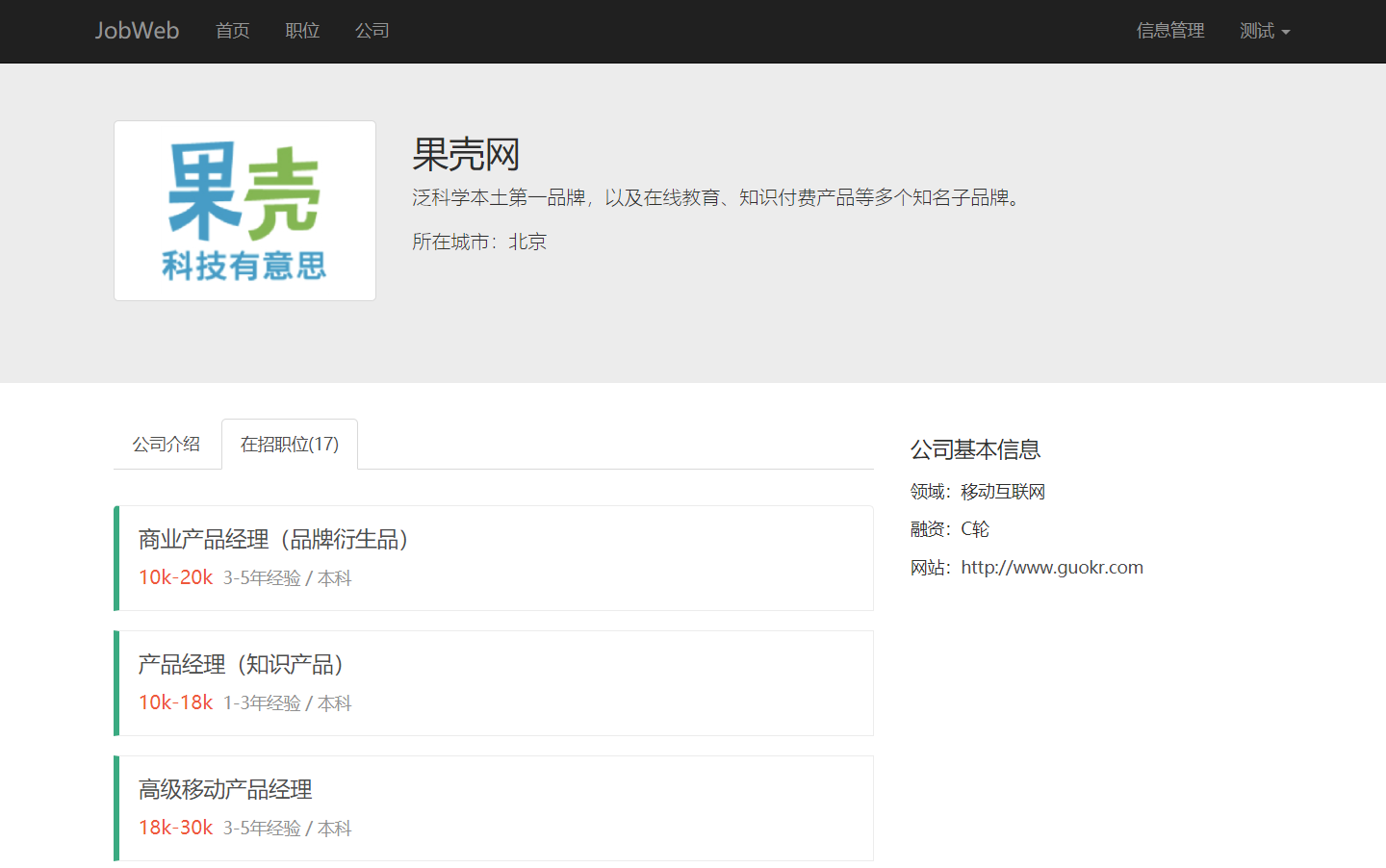Select the 在招职位(17) tab
Image resolution: width=1386 pixels, height=868 pixels.
tap(290, 444)
